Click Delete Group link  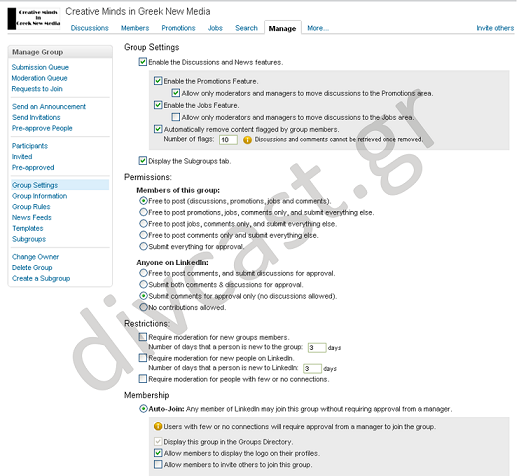(x=32, y=267)
